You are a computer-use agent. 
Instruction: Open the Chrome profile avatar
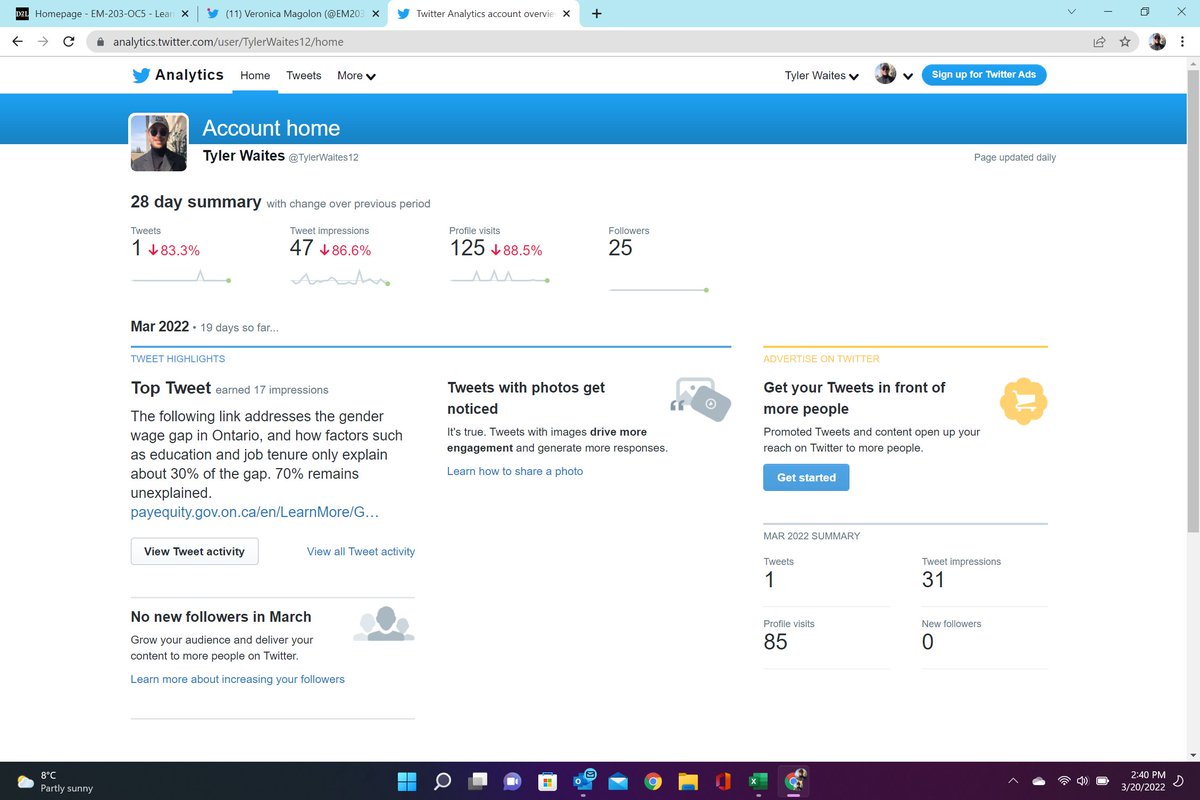(x=1157, y=42)
